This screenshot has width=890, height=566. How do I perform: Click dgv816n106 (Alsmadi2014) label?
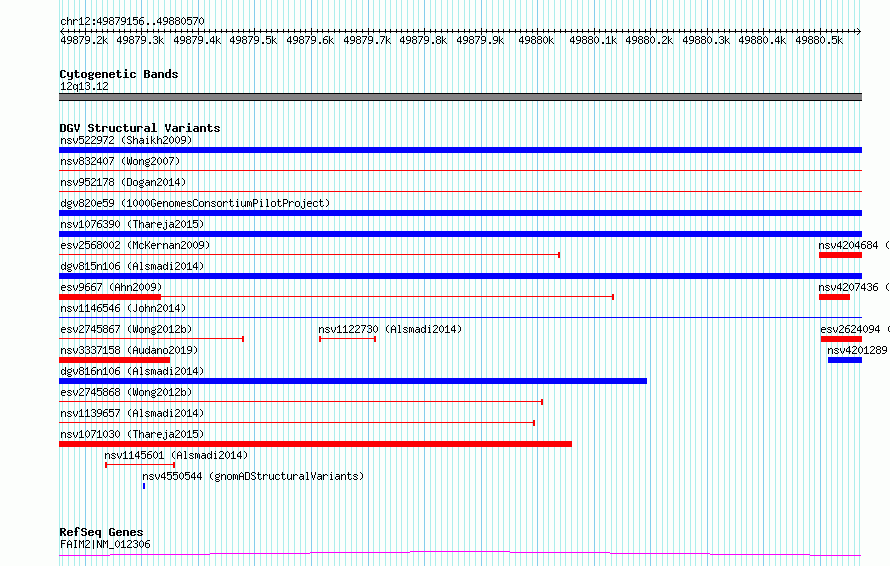(x=132, y=371)
